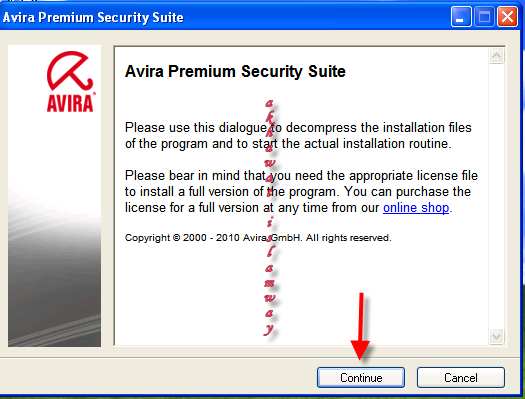The width and height of the screenshot is (525, 399).
Task: Click the paragraph about decompressing installation files
Action: pos(298,136)
